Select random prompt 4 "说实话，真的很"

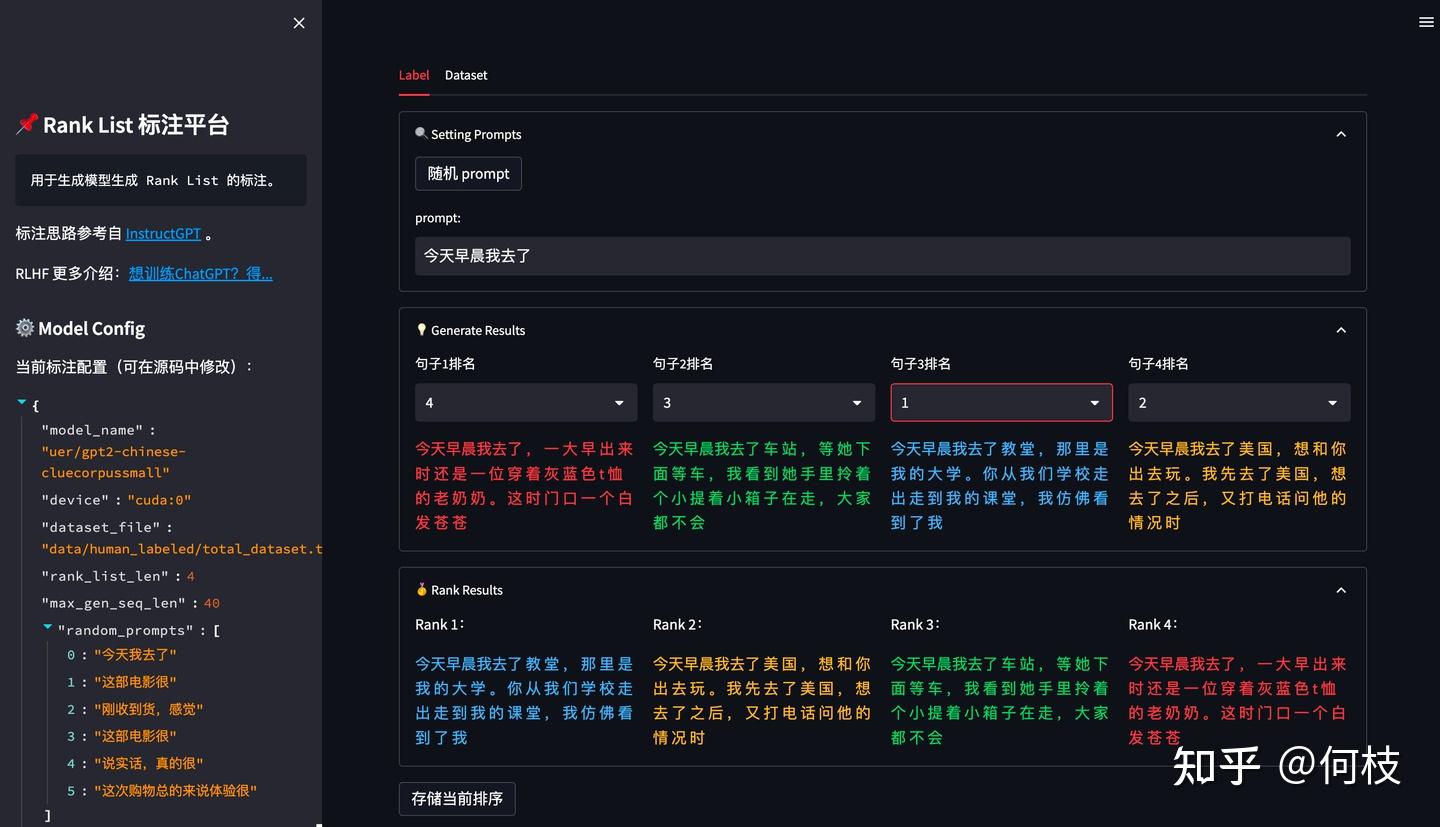pyautogui.click(x=135, y=764)
